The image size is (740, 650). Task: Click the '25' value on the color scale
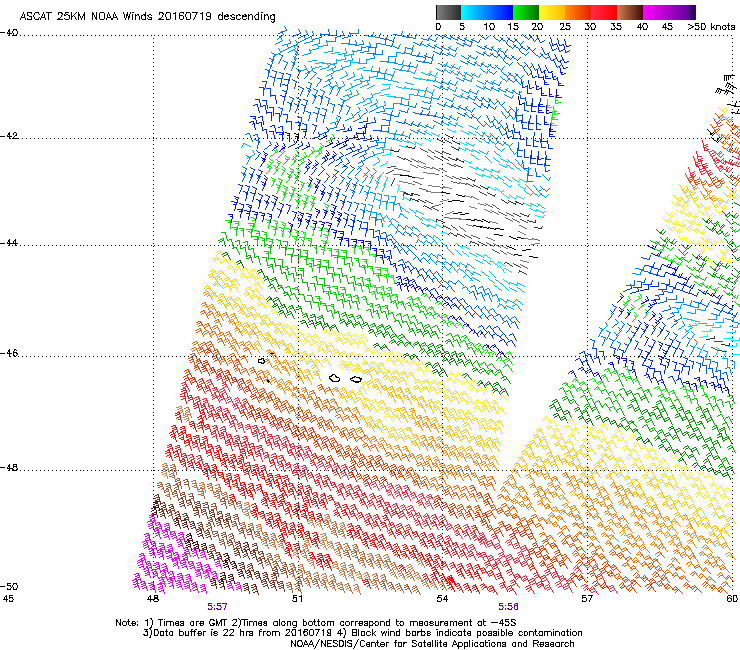click(565, 27)
